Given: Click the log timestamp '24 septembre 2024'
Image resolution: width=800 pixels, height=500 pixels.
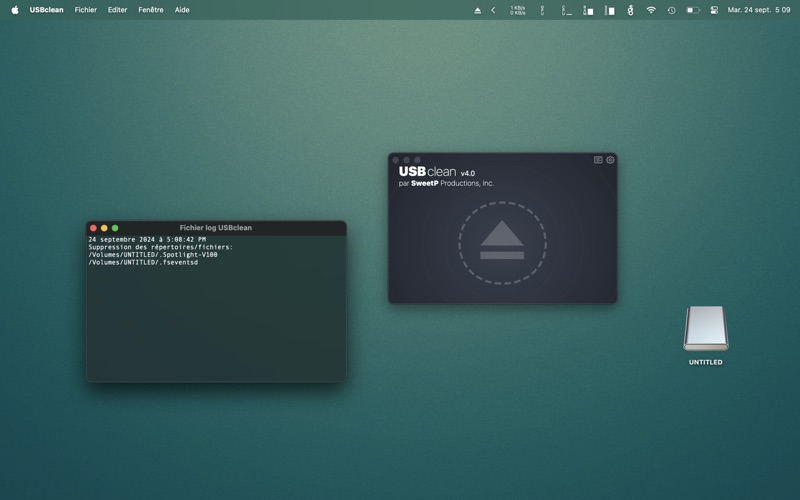Looking at the screenshot, I should point(121,239).
